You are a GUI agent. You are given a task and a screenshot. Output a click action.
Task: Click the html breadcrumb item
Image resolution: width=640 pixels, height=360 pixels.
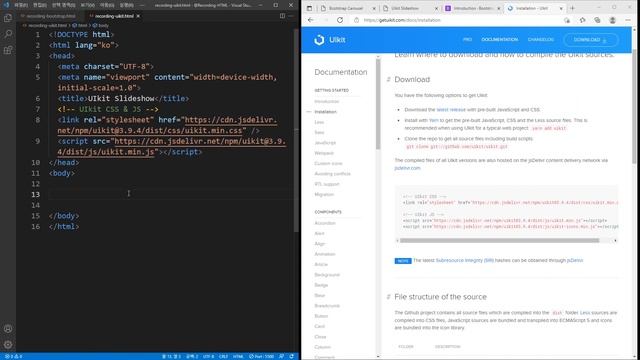[80, 25]
